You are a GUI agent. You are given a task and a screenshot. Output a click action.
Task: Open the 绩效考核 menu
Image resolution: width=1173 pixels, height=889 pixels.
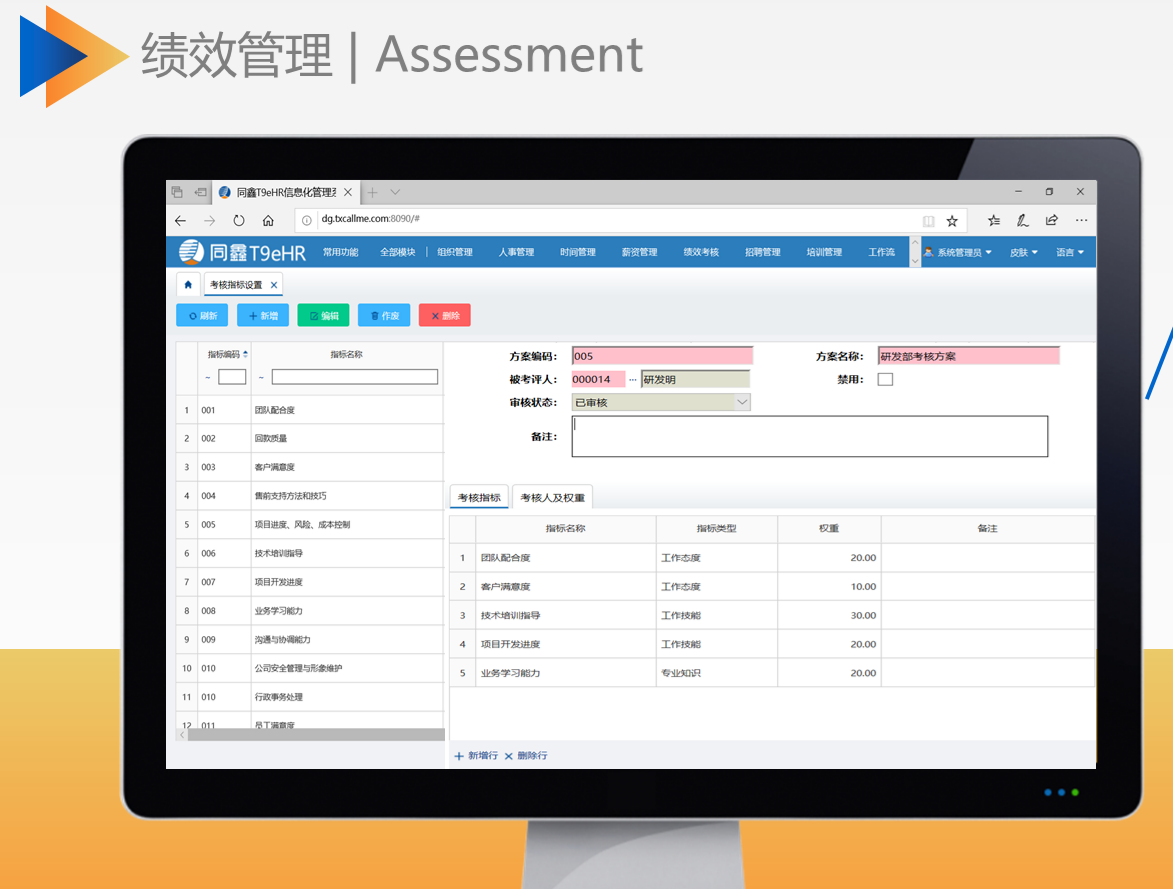coord(701,252)
